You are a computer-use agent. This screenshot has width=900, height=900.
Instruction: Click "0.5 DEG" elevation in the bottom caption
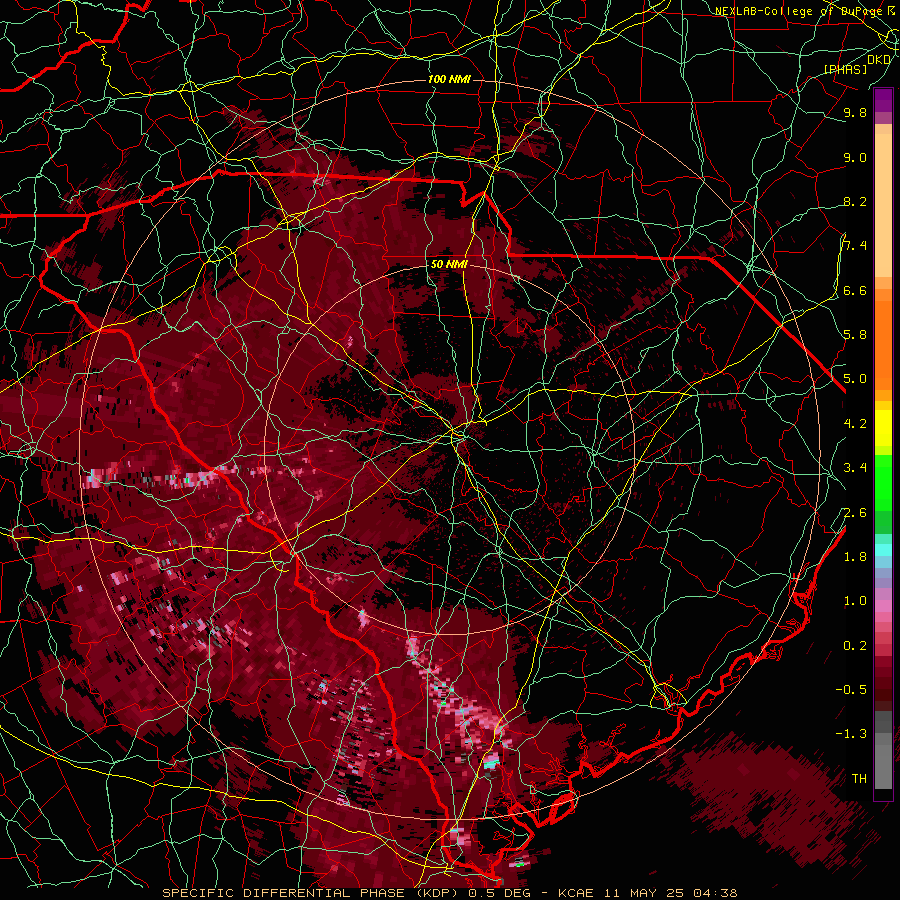(x=499, y=893)
